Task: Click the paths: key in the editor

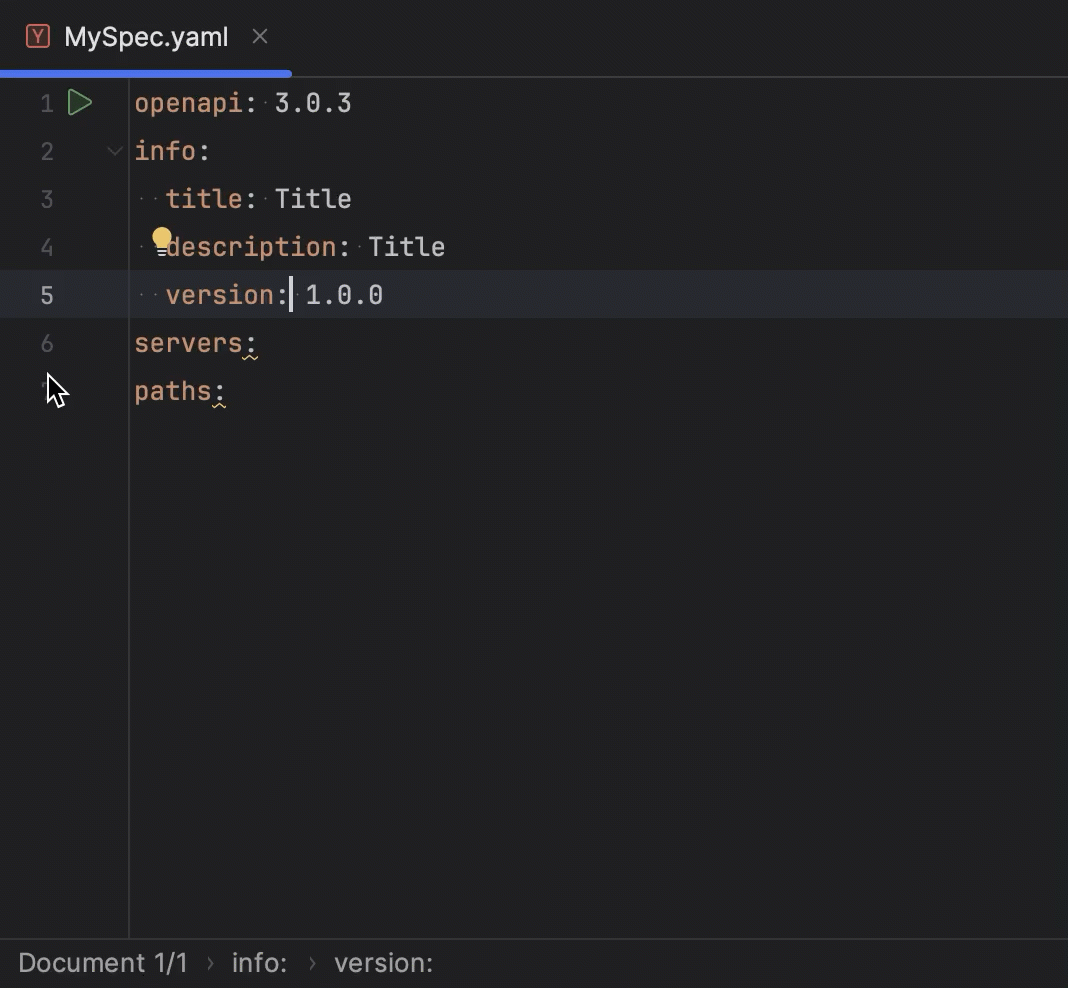Action: coord(178,391)
